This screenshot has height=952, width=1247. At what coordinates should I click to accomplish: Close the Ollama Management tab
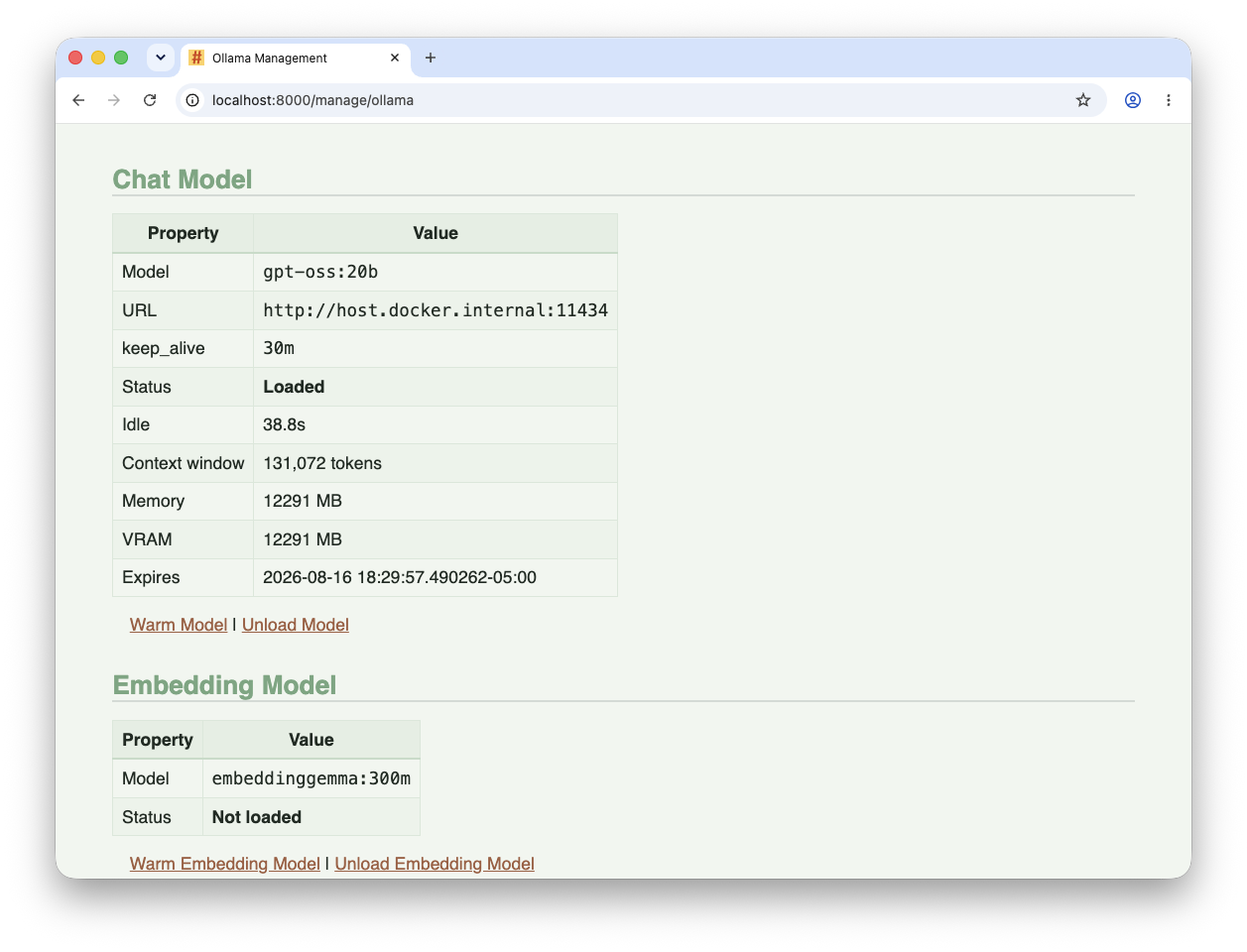395,58
